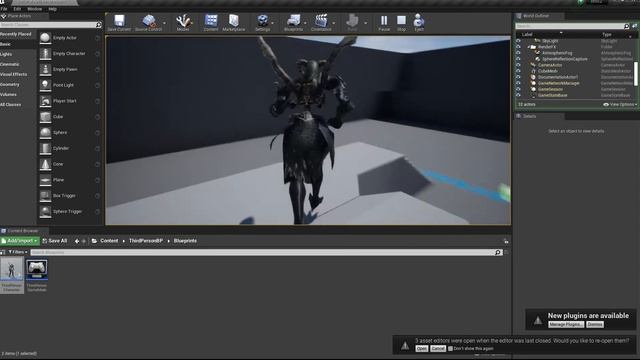The height and width of the screenshot is (360, 640).
Task: Select the Cone primitive icon
Action: click(45, 164)
